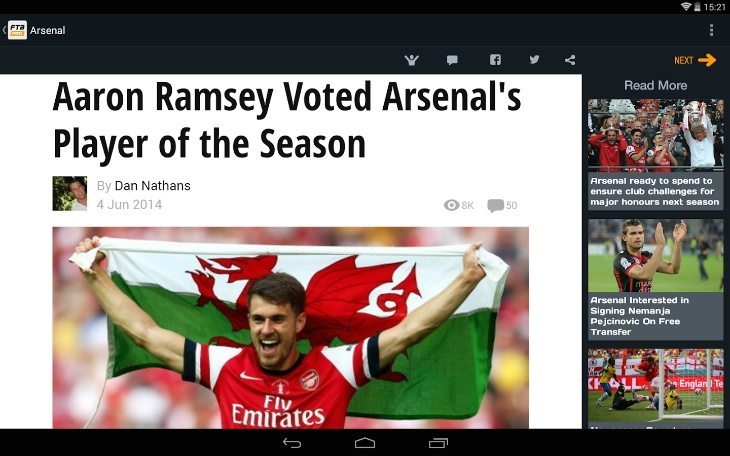Open comments via toolbar speech bubble

452,60
